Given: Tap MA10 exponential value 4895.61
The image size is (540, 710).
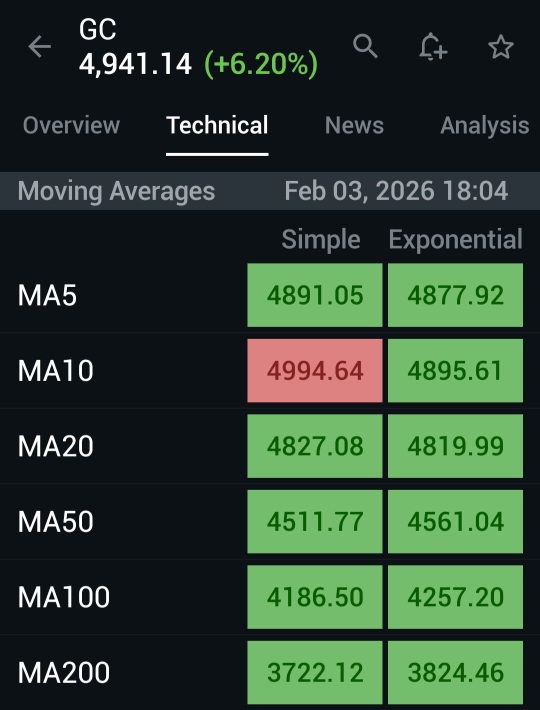Looking at the screenshot, I should tap(455, 371).
